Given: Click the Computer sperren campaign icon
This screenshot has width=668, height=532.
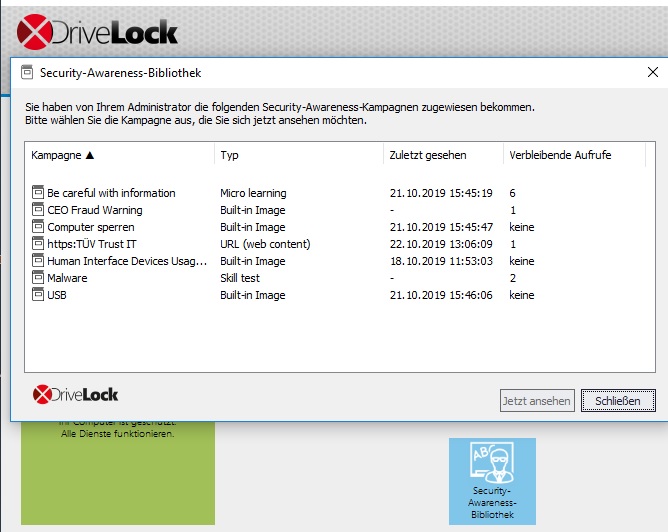Looking at the screenshot, I should (38, 227).
